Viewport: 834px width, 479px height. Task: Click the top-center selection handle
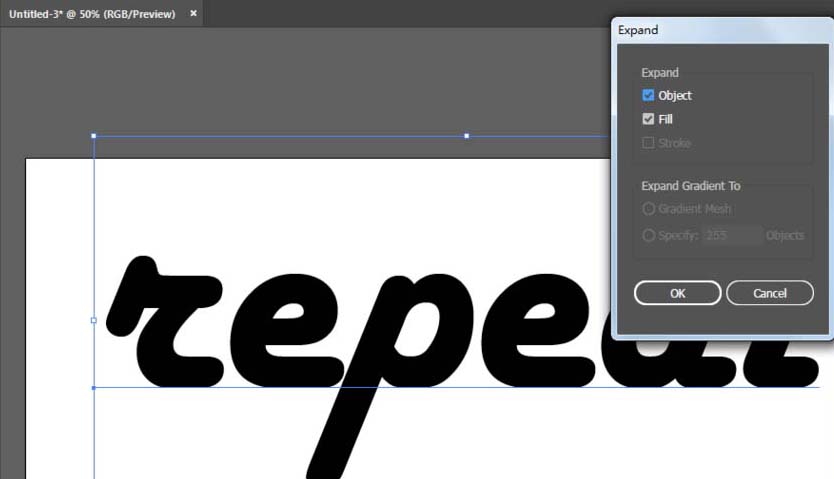coord(466,136)
